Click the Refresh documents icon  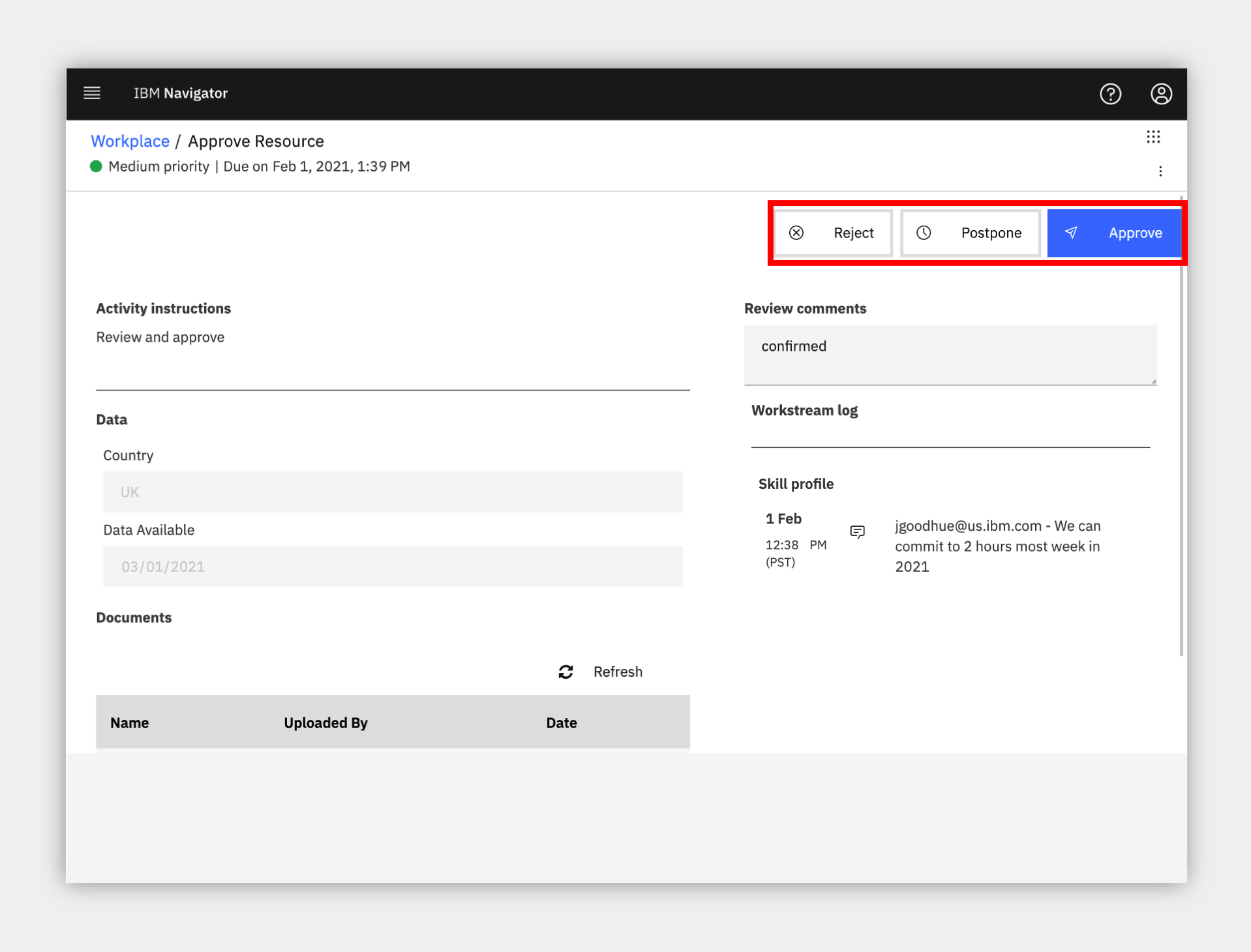[565, 672]
